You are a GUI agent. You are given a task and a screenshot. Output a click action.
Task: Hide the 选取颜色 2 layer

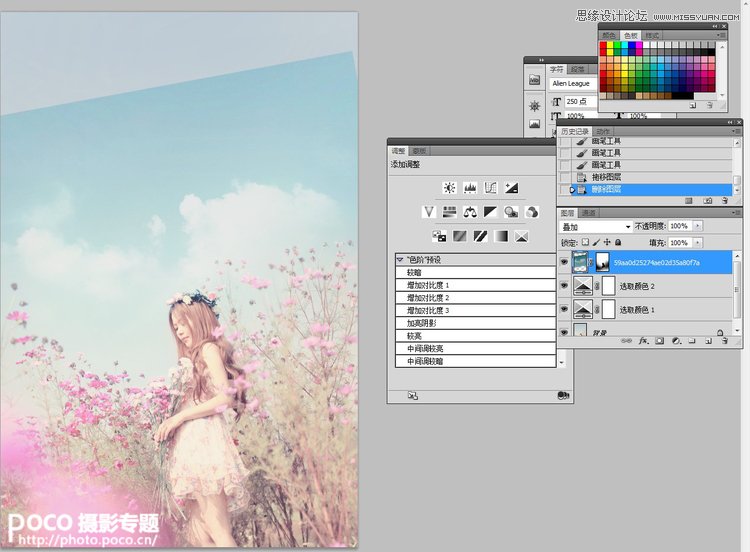564,286
